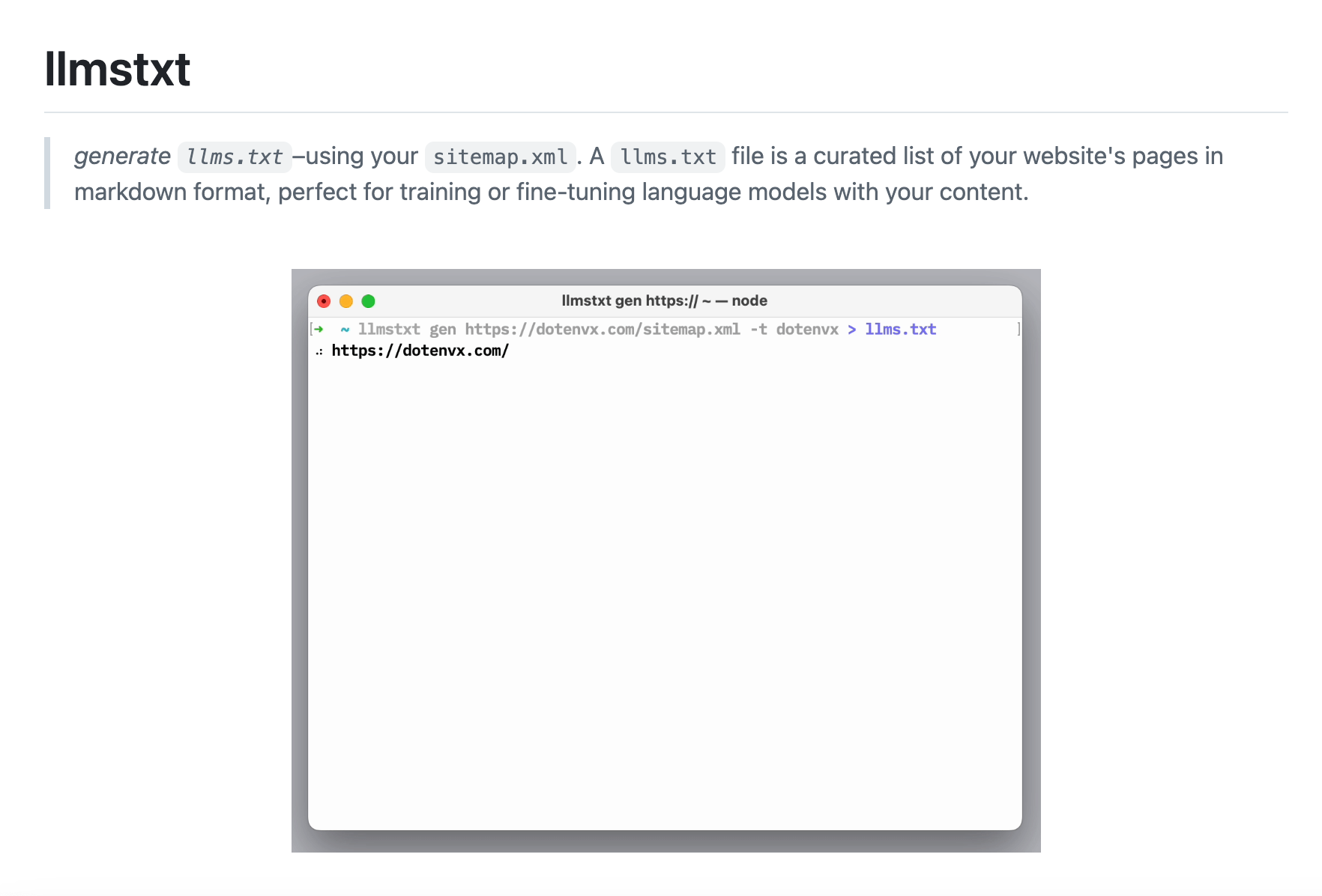
Task: Click the italic word 'generate'
Action: pos(122,156)
